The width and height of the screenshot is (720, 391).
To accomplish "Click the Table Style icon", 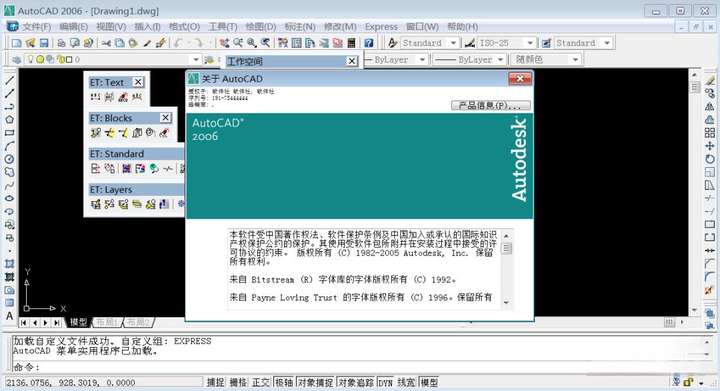I will pyautogui.click(x=546, y=43).
